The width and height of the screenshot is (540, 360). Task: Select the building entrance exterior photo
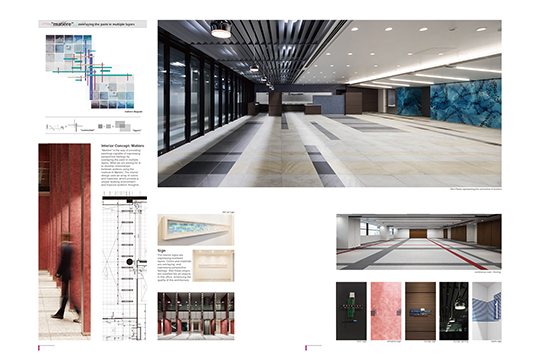point(196,316)
